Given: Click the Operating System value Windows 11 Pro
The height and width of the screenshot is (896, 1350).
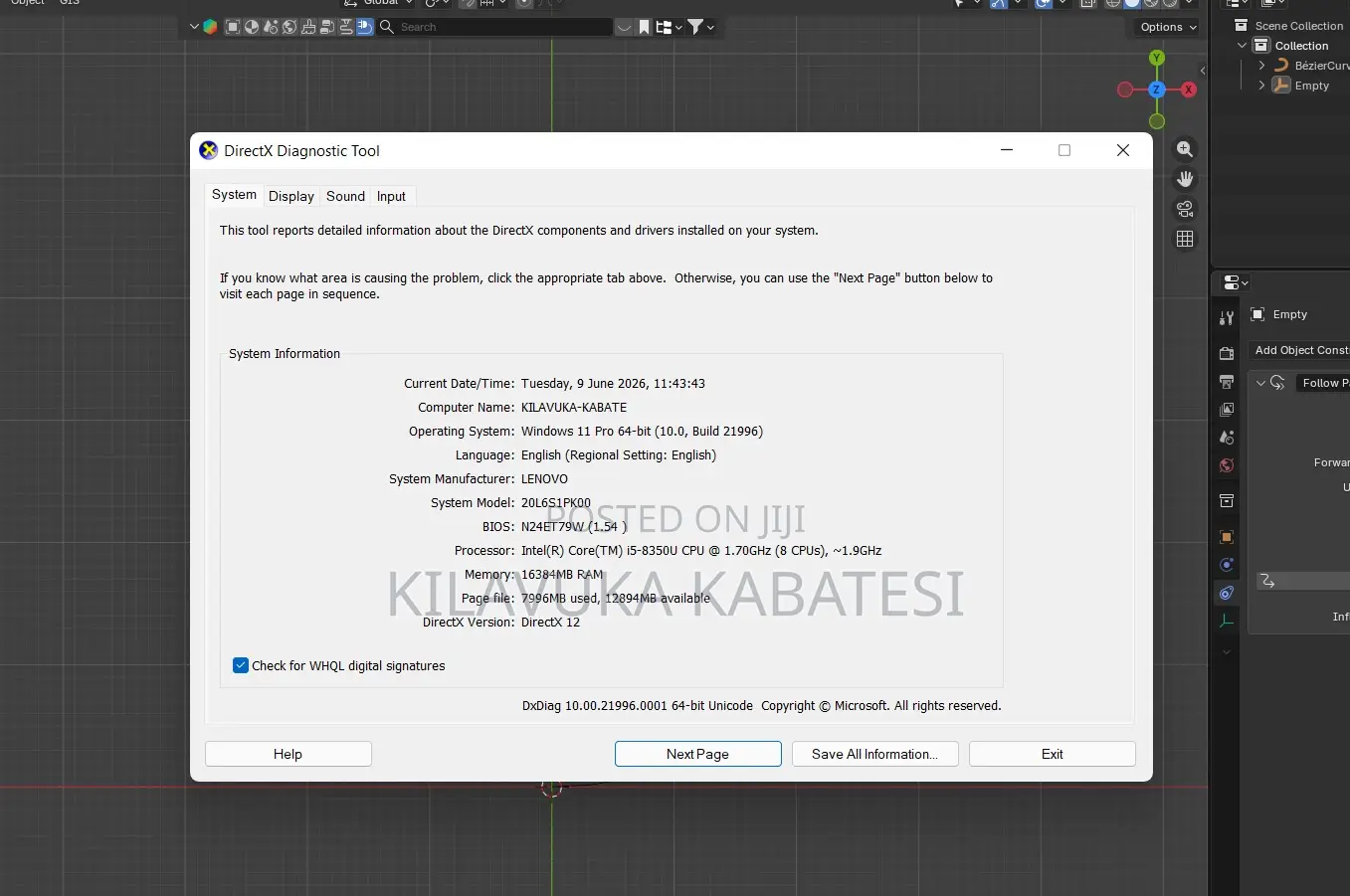Looking at the screenshot, I should (x=642, y=431).
